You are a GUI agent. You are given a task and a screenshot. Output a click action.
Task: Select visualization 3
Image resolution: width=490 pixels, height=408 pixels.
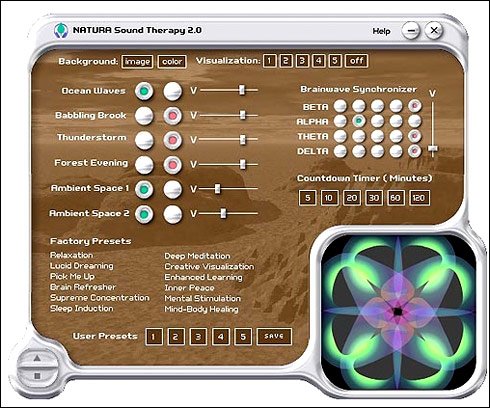pyautogui.click(x=302, y=61)
